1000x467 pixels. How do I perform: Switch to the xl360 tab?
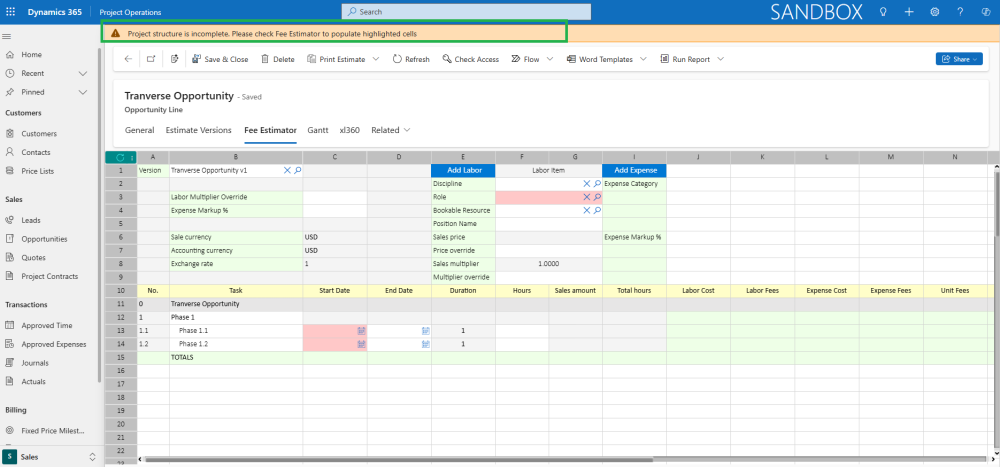[349, 130]
